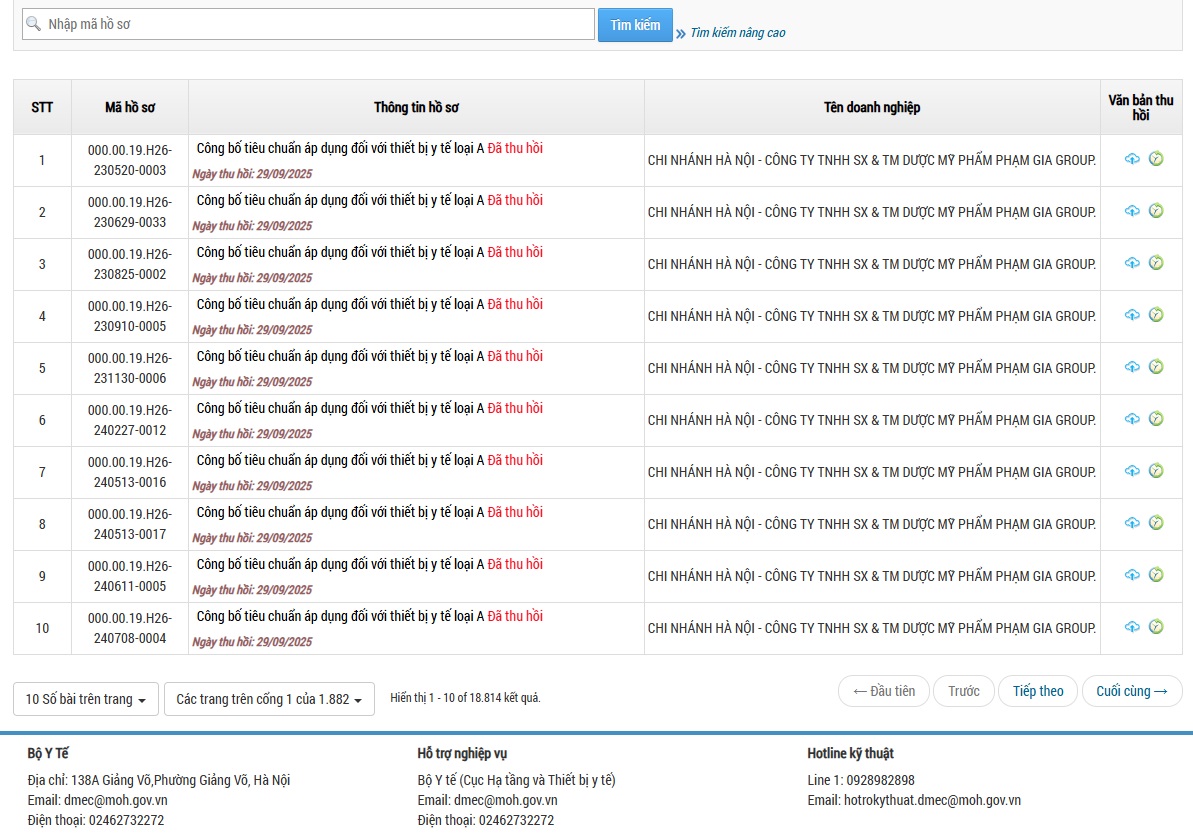Click clock icon in row 10
This screenshot has height=835, width=1193.
coord(1156,627)
